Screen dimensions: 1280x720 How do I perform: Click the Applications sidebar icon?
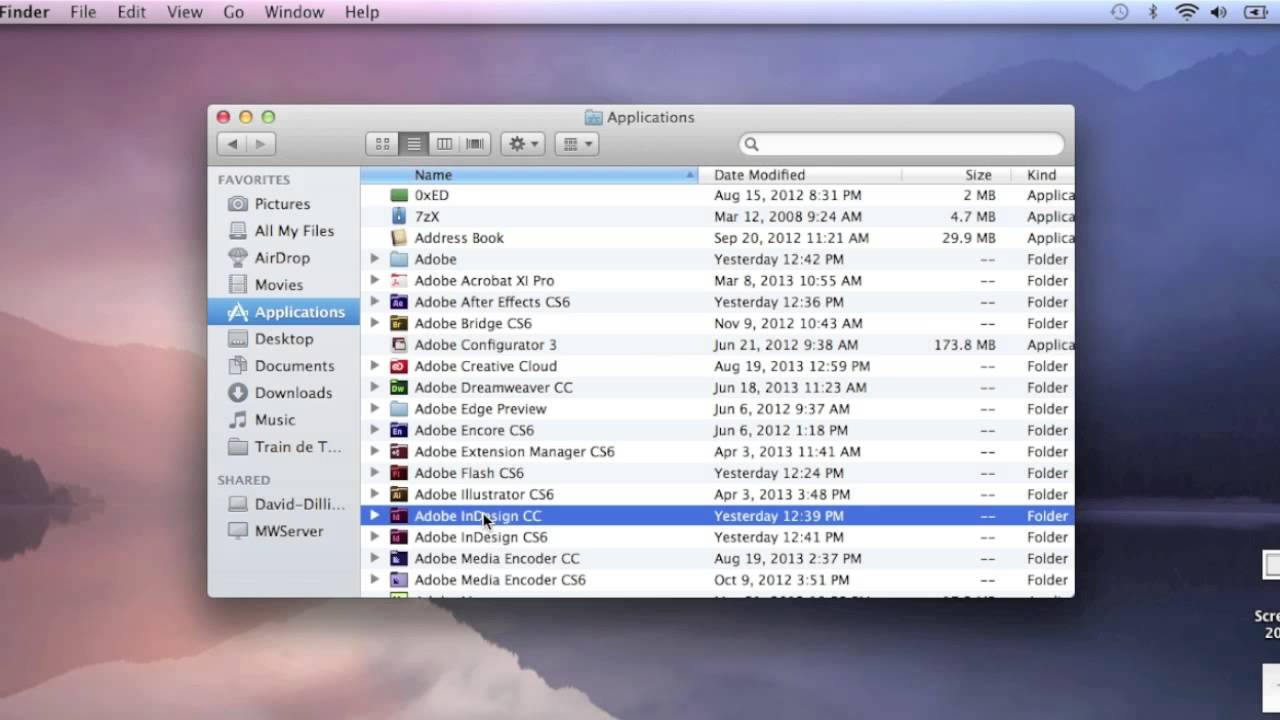(x=237, y=312)
